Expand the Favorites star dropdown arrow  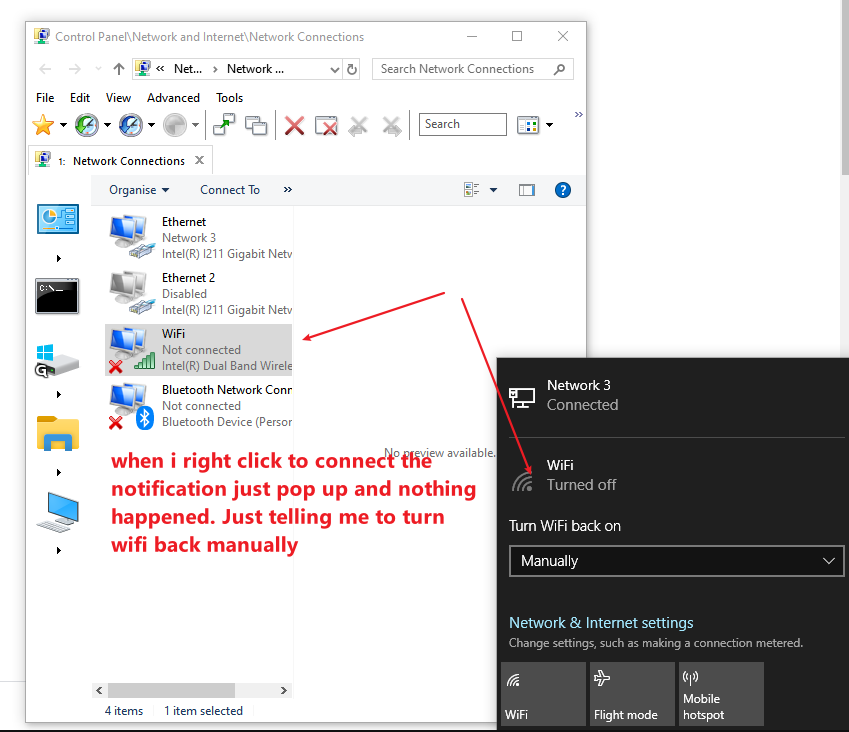pos(63,125)
